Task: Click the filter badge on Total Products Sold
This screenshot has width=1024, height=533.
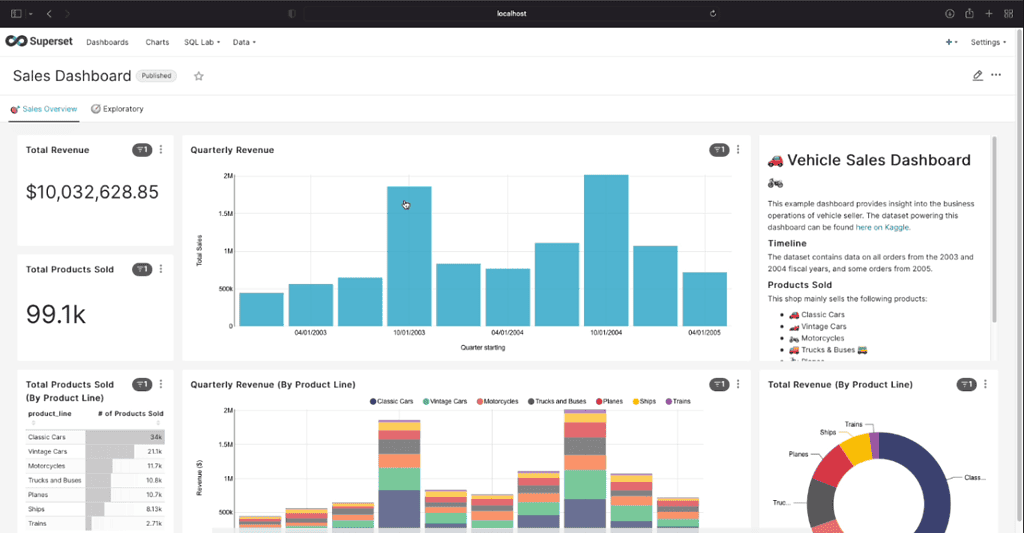Action: tap(142, 269)
